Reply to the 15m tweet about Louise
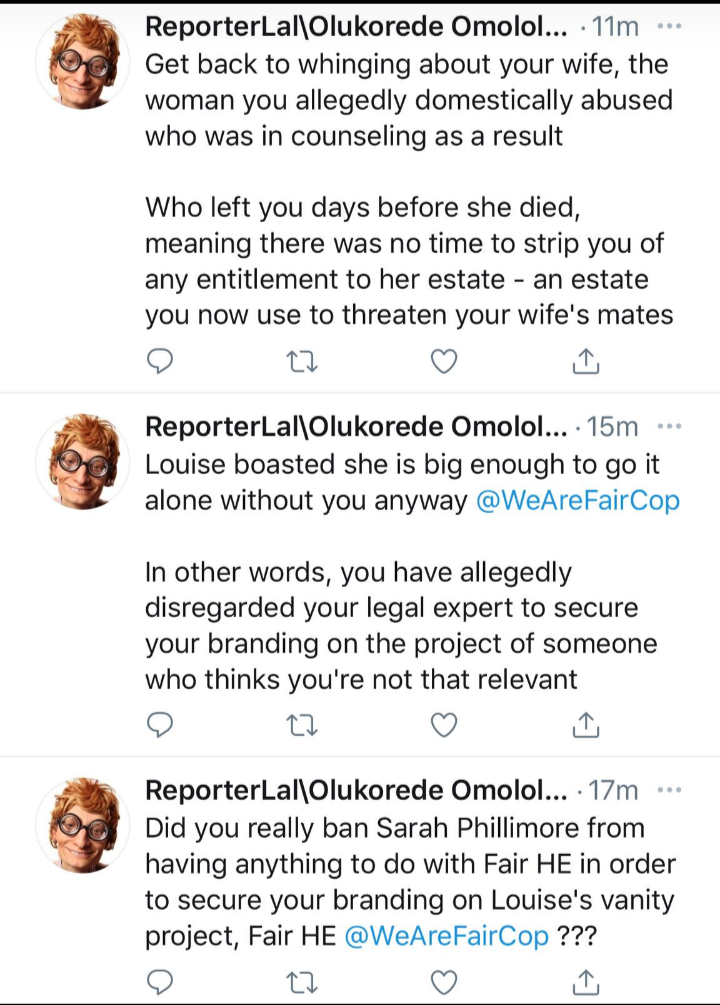Screen dimensions: 720x1005 [160, 725]
